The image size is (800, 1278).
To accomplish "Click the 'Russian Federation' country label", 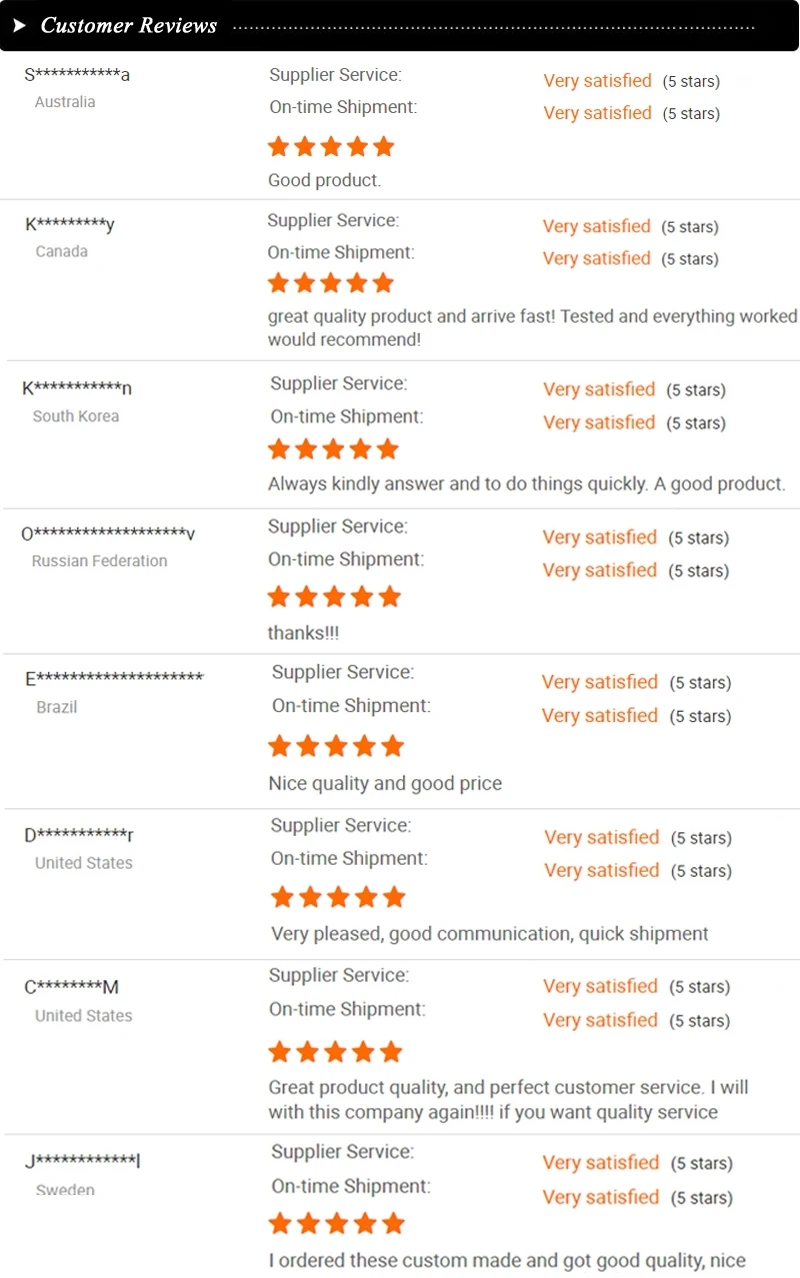I will [99, 561].
